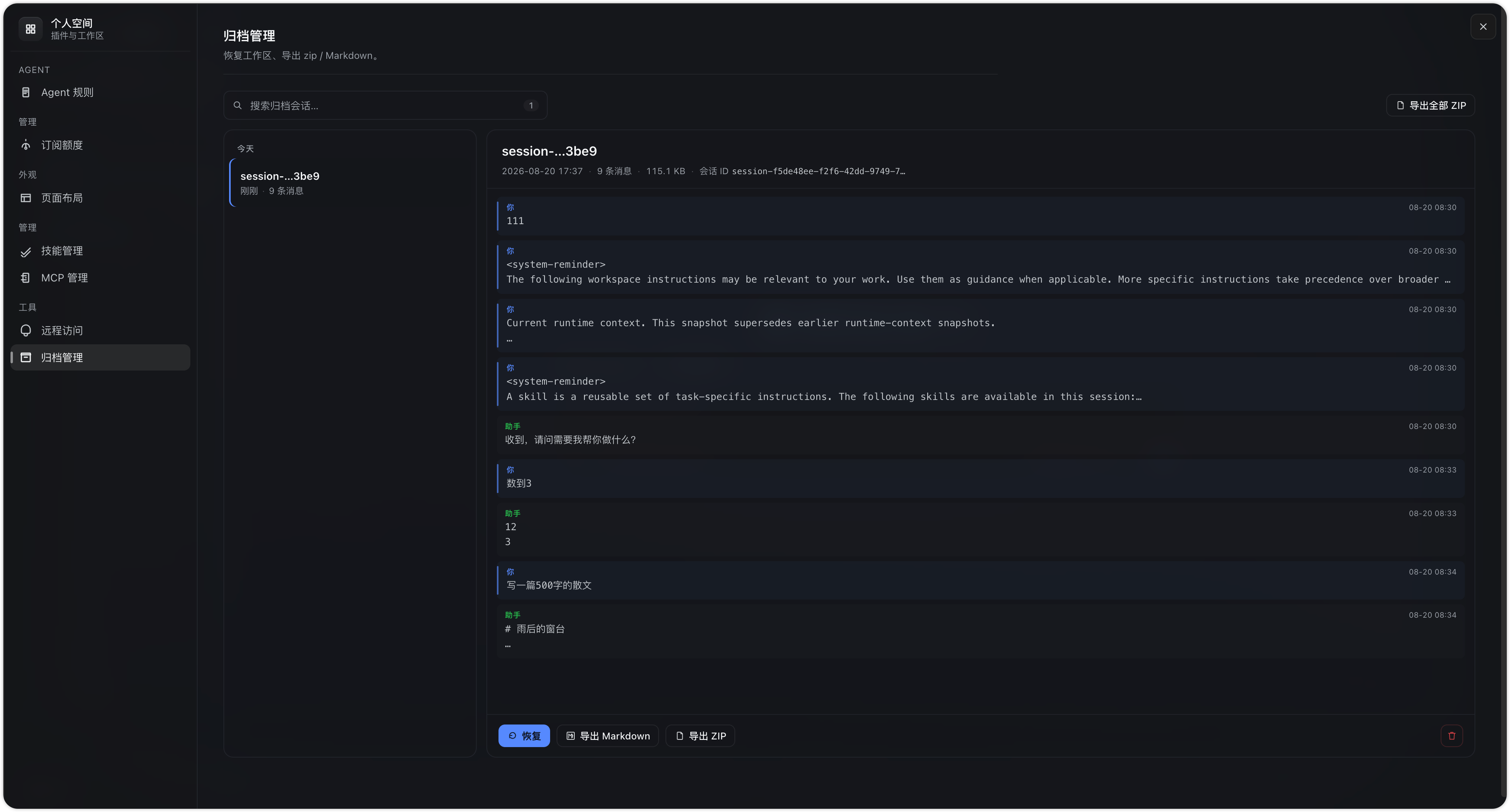Click the 归档管理 archive icon
Viewport: 1510px width, 812px height.
[x=26, y=357]
